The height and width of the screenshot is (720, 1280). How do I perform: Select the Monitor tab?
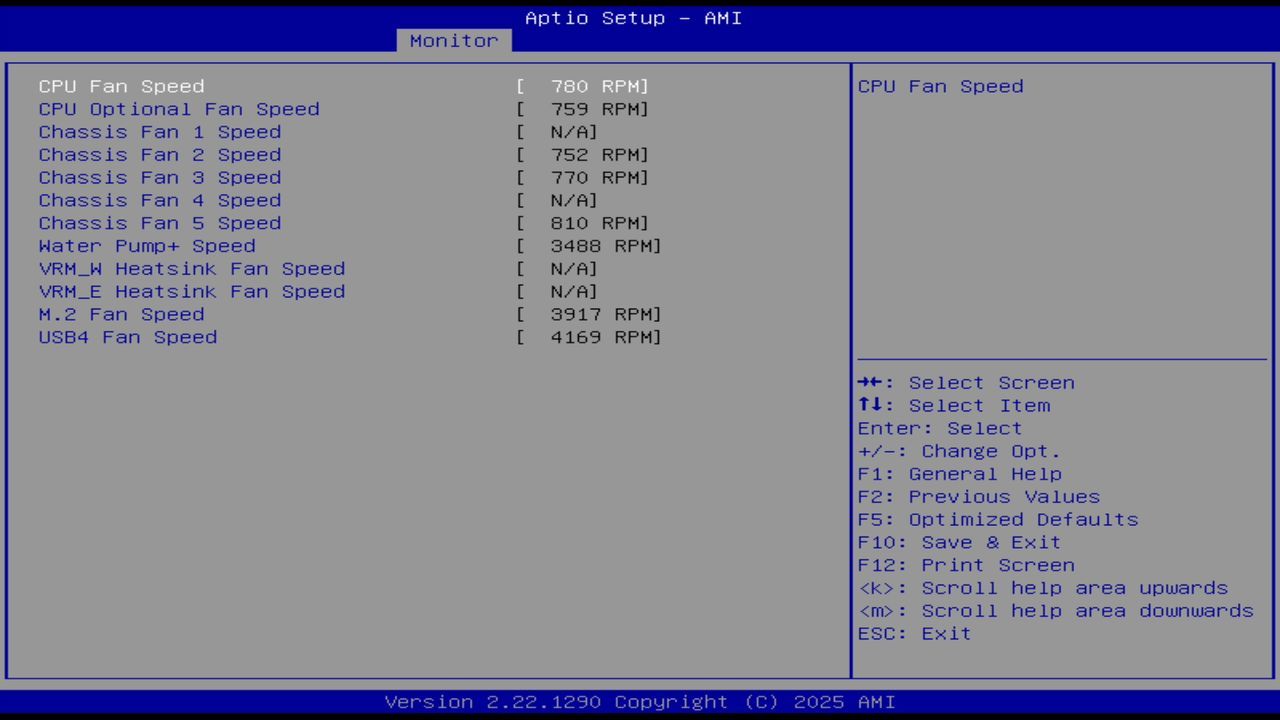click(x=454, y=41)
